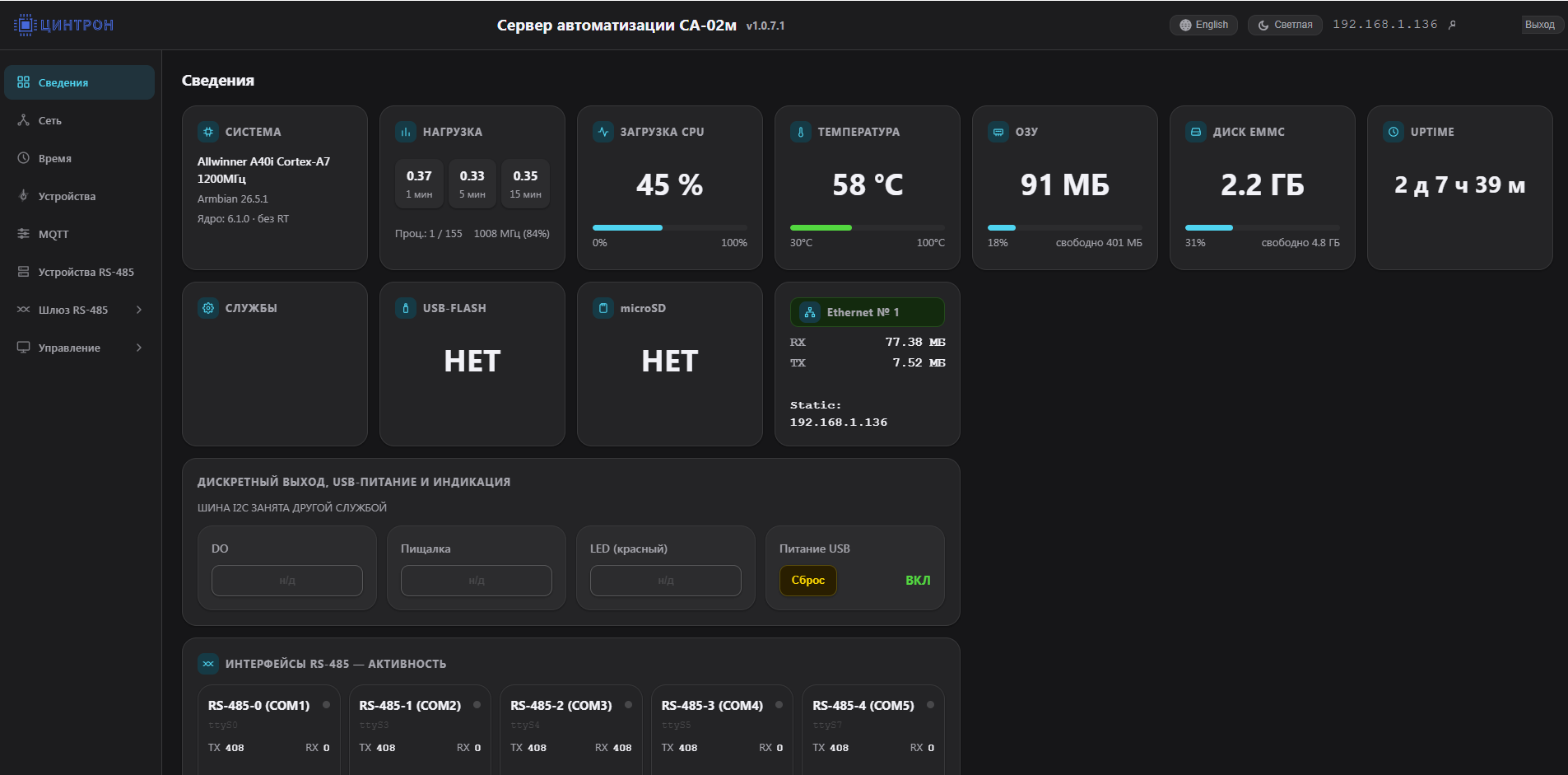Click the Загрузка CPU pulse icon

603,132
